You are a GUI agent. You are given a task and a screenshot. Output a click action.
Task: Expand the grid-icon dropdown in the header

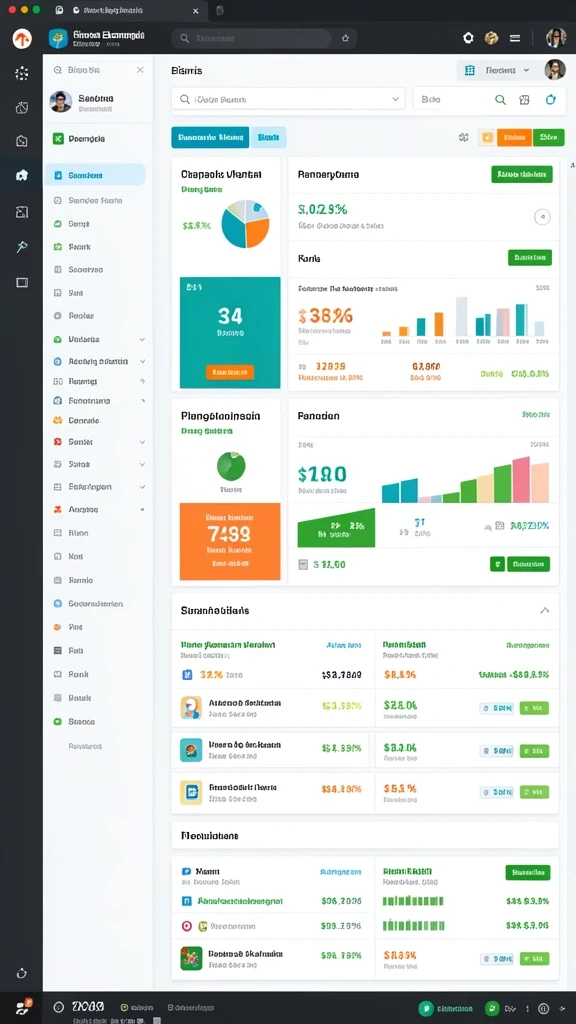tap(497, 70)
